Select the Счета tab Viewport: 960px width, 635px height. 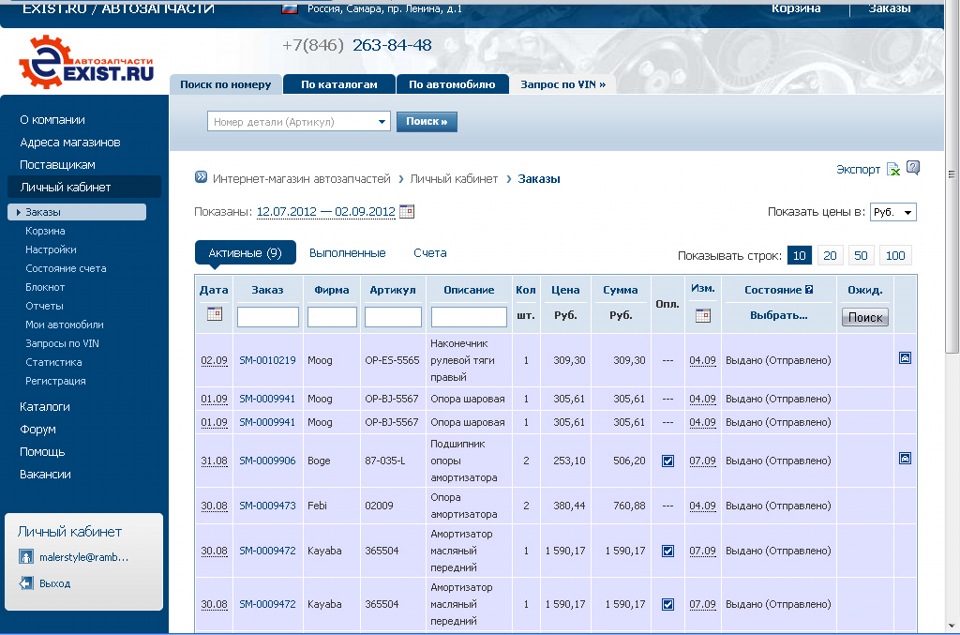(x=430, y=253)
